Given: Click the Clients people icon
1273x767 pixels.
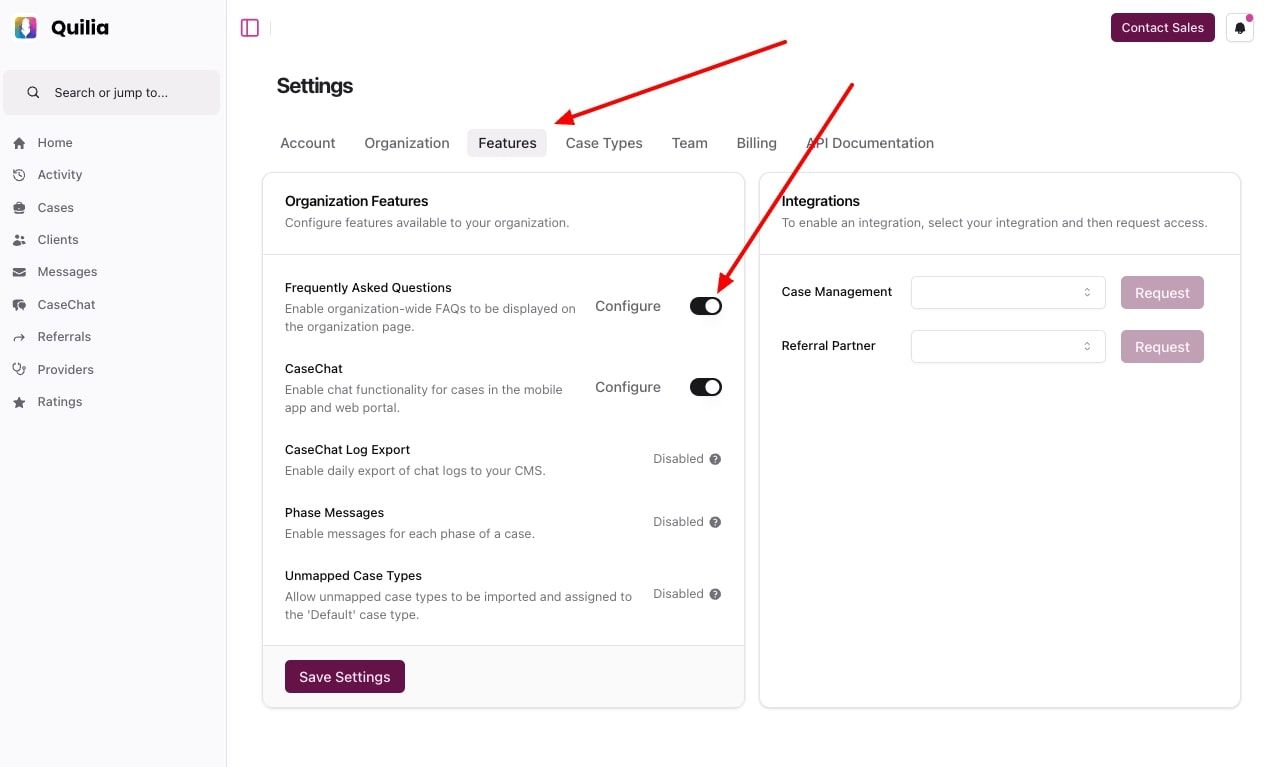Looking at the screenshot, I should pos(19,240).
